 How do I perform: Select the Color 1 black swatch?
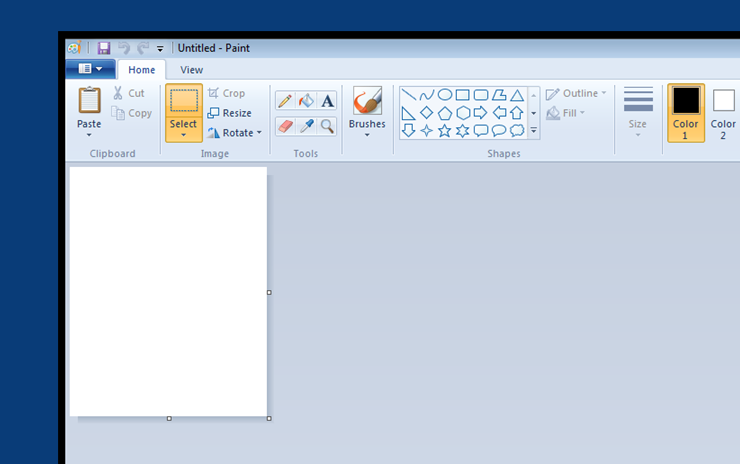point(686,100)
